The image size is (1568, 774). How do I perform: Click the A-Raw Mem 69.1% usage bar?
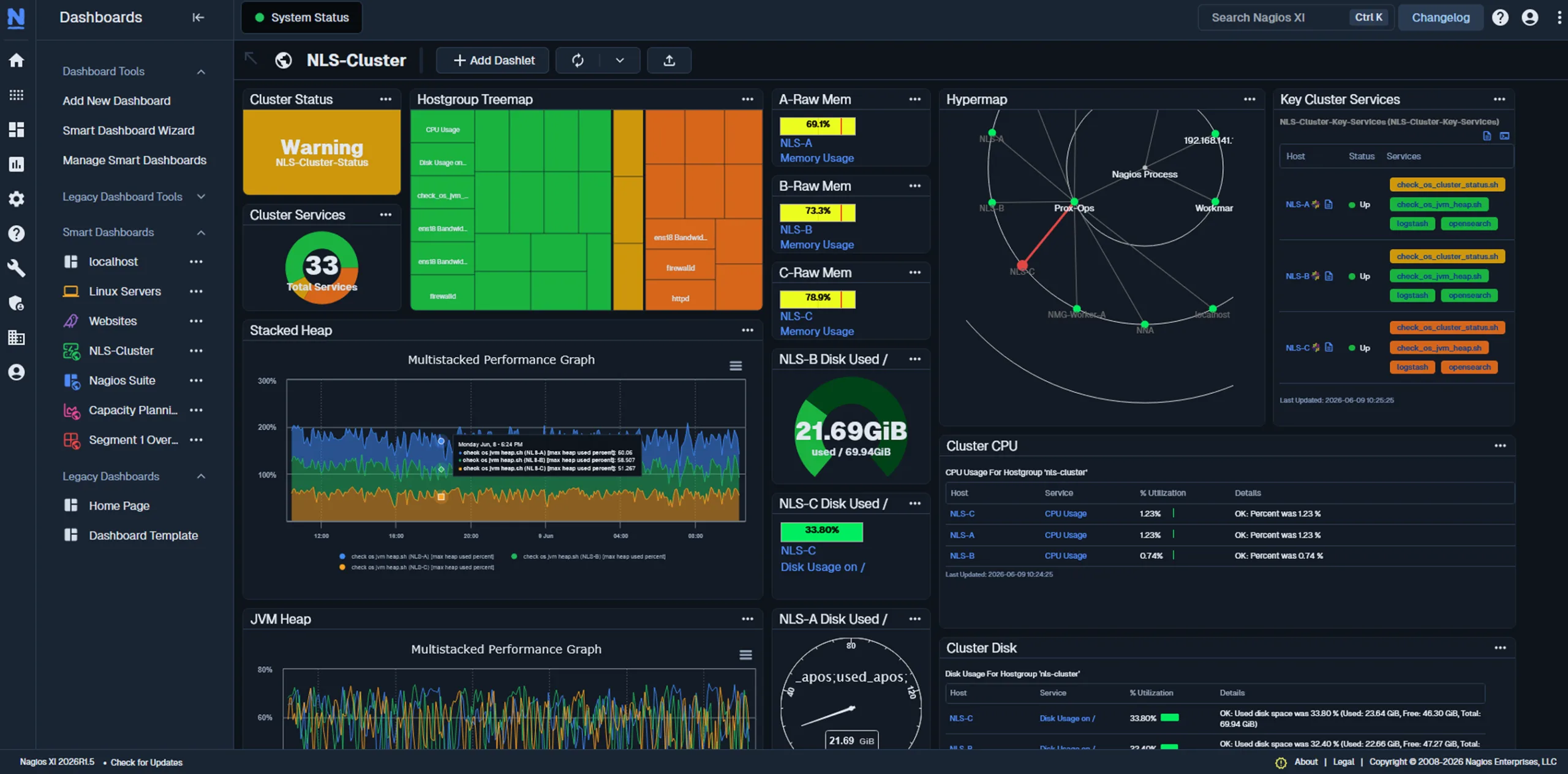(x=818, y=126)
